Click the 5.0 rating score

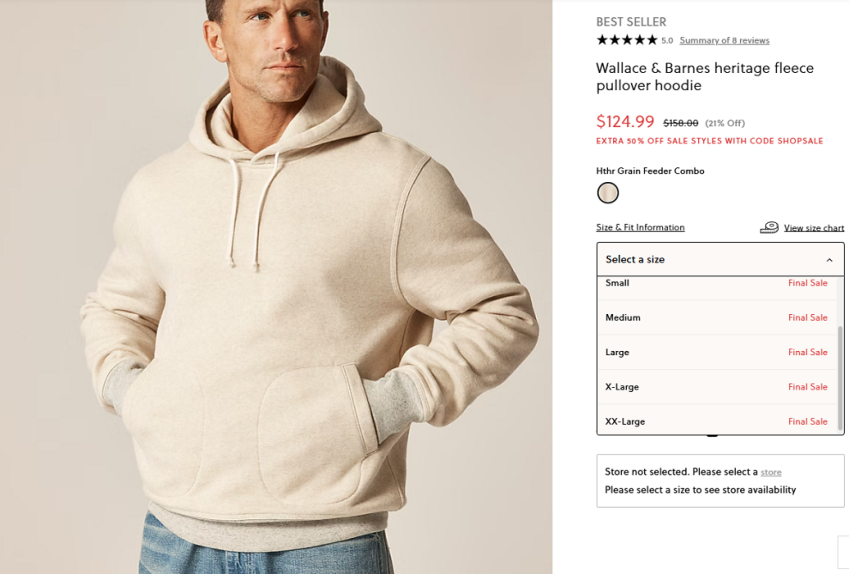pyautogui.click(x=667, y=41)
